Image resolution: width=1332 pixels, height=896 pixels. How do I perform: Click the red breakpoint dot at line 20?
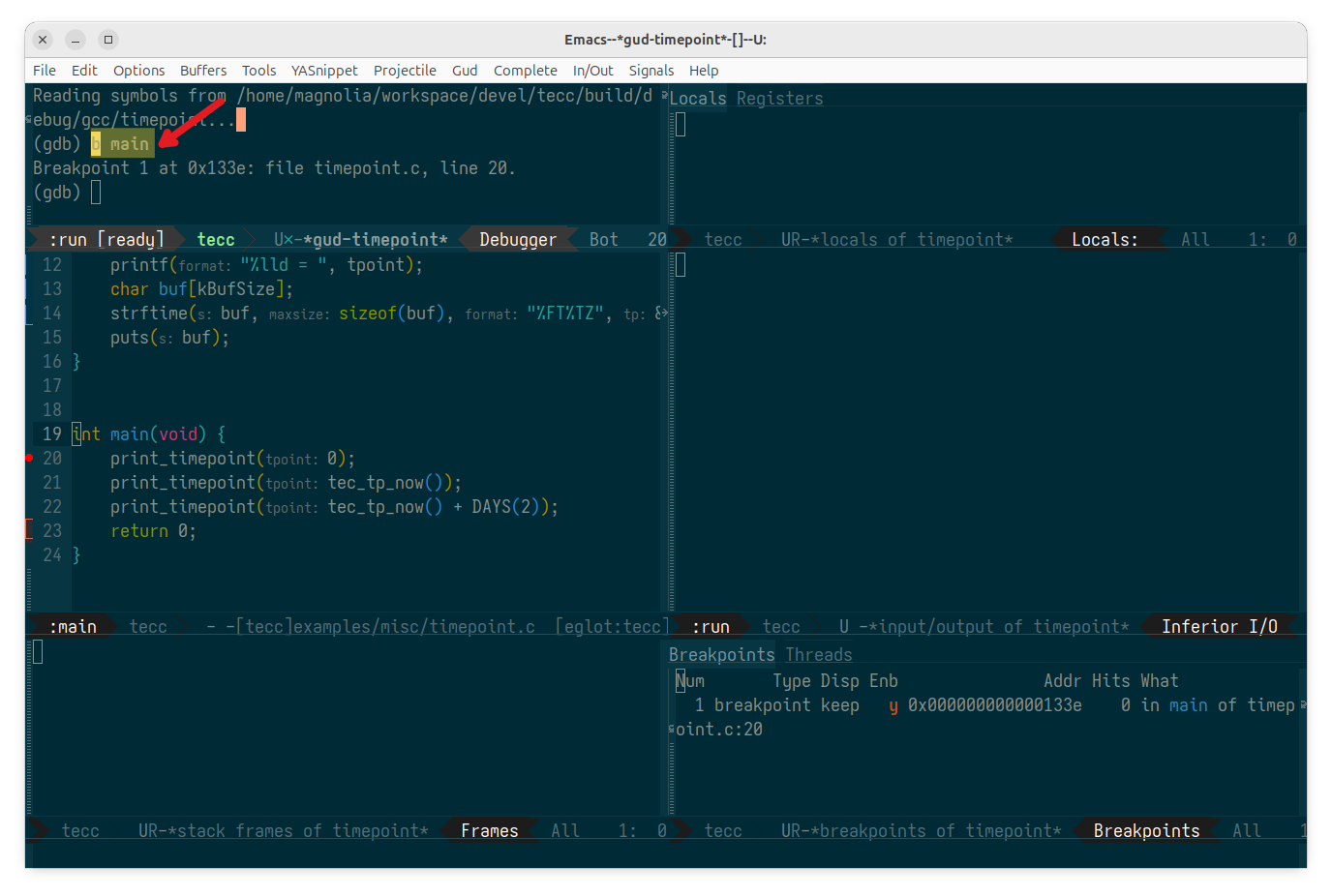coord(30,458)
